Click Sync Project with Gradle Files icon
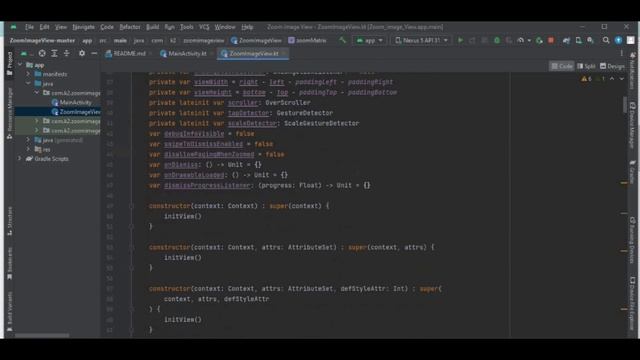640x360 pixels. click(x=566, y=40)
